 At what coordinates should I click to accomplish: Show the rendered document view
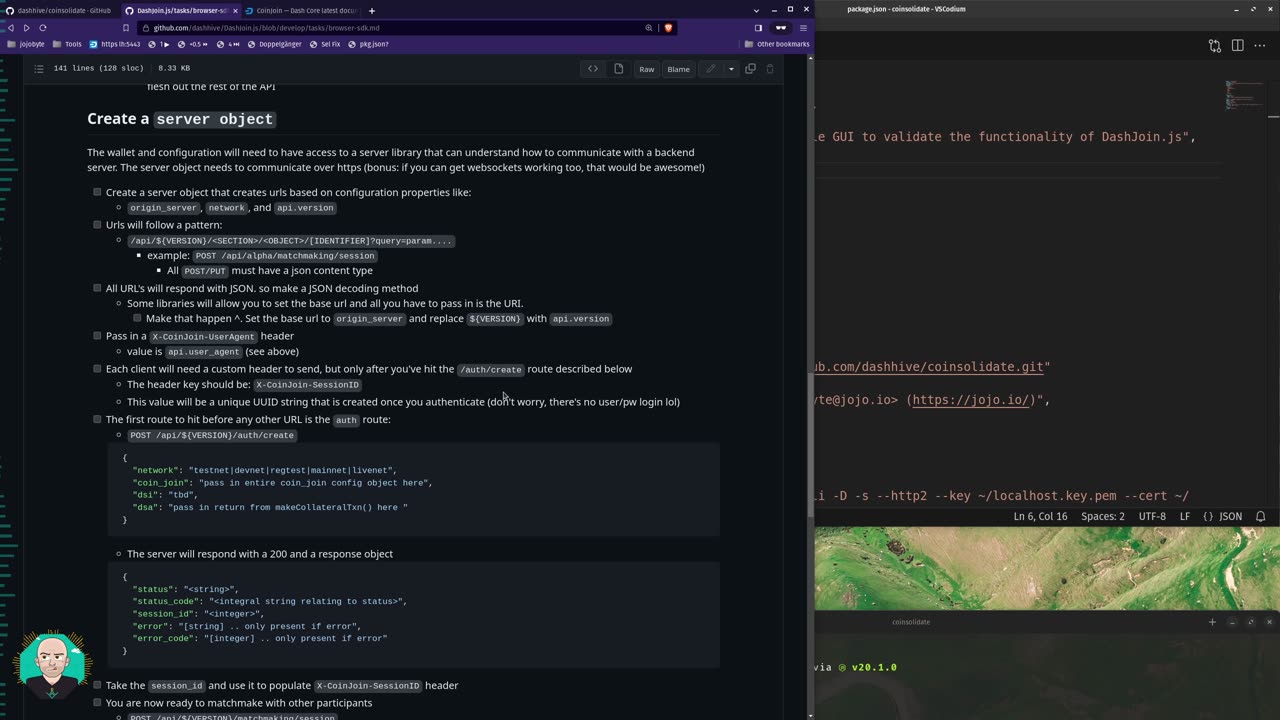pos(618,69)
